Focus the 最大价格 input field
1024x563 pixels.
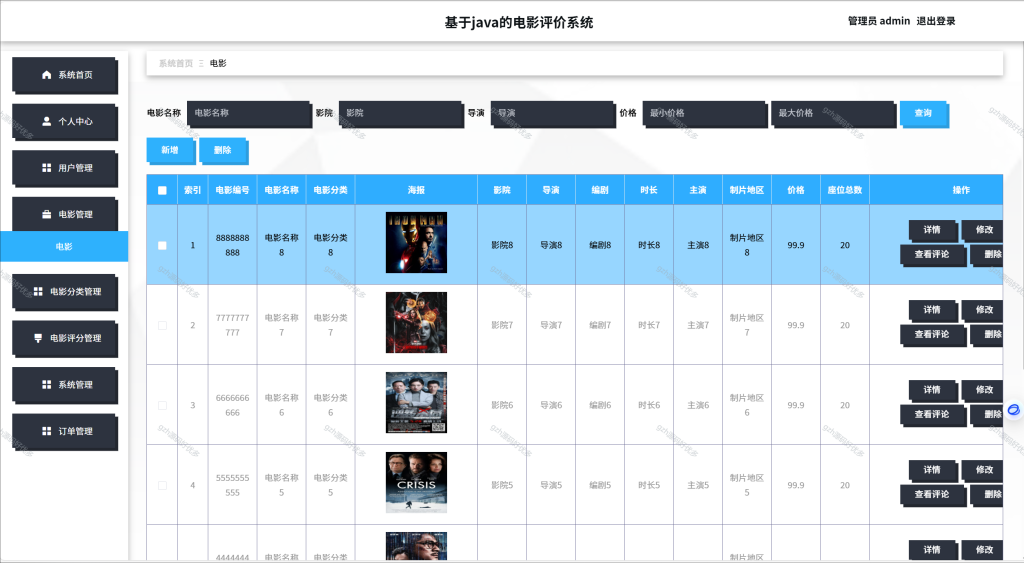click(833, 114)
